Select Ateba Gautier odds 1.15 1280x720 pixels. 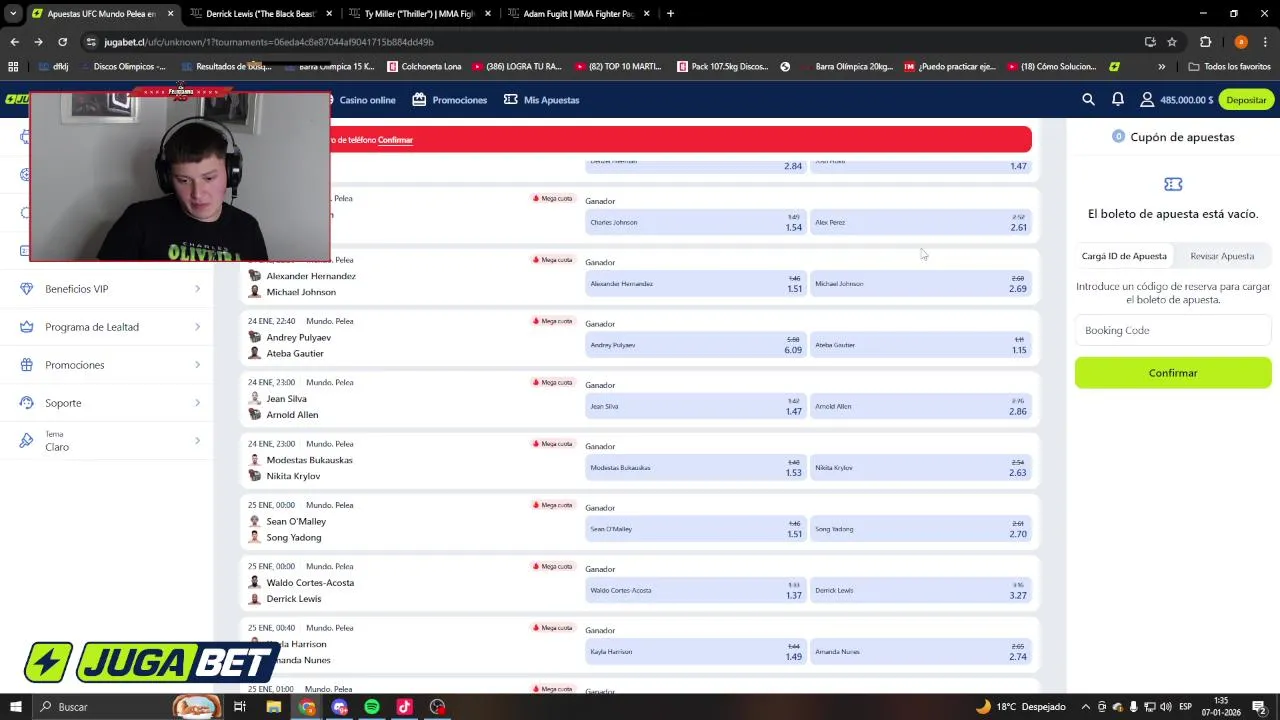920,345
